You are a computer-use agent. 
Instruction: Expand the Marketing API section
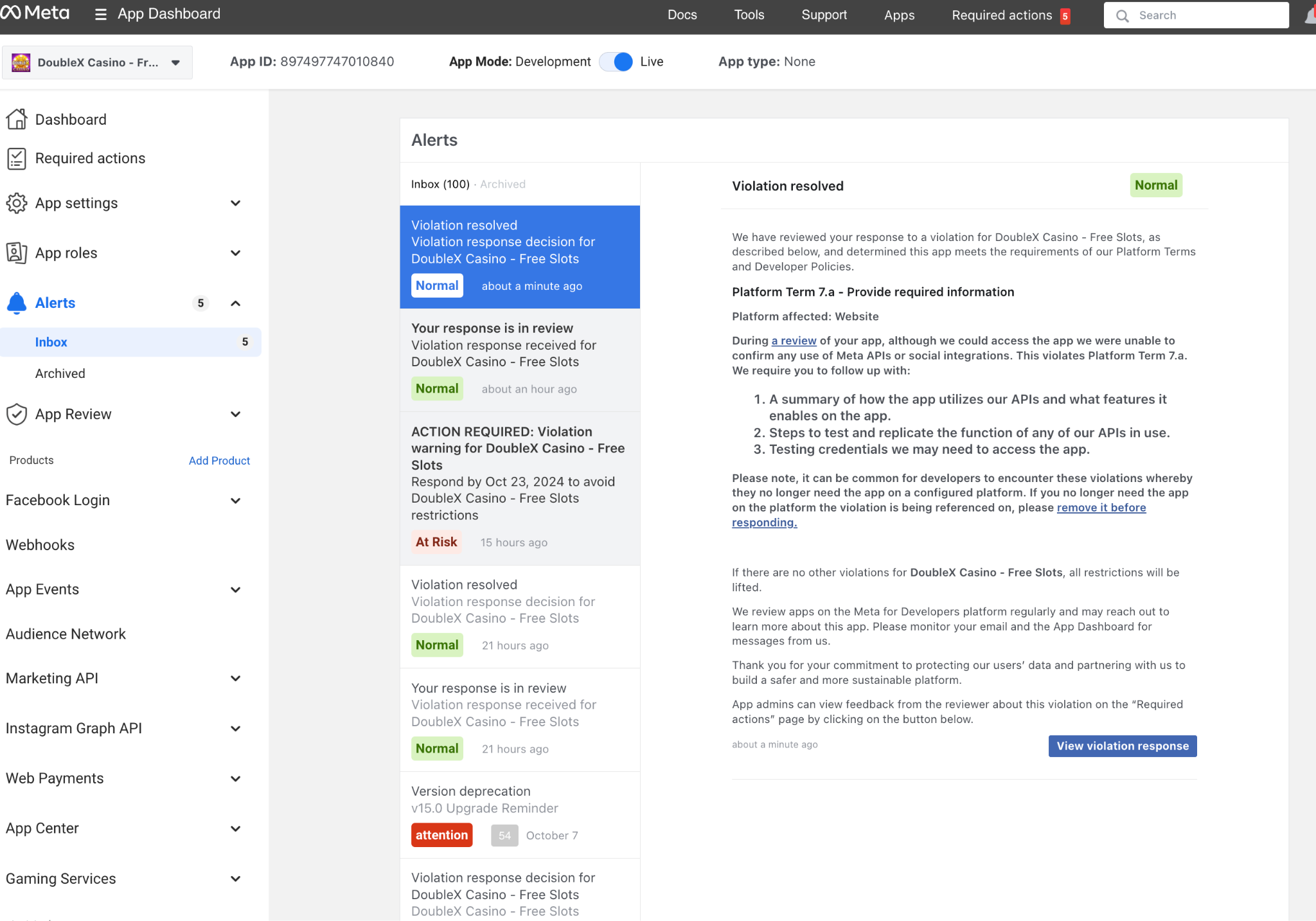coord(235,678)
